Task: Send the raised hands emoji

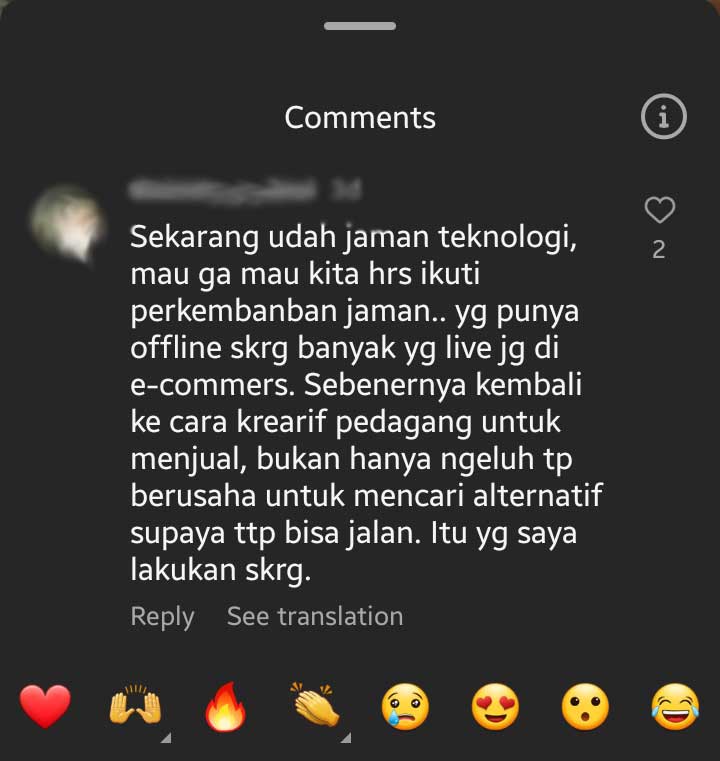Action: pos(135,704)
